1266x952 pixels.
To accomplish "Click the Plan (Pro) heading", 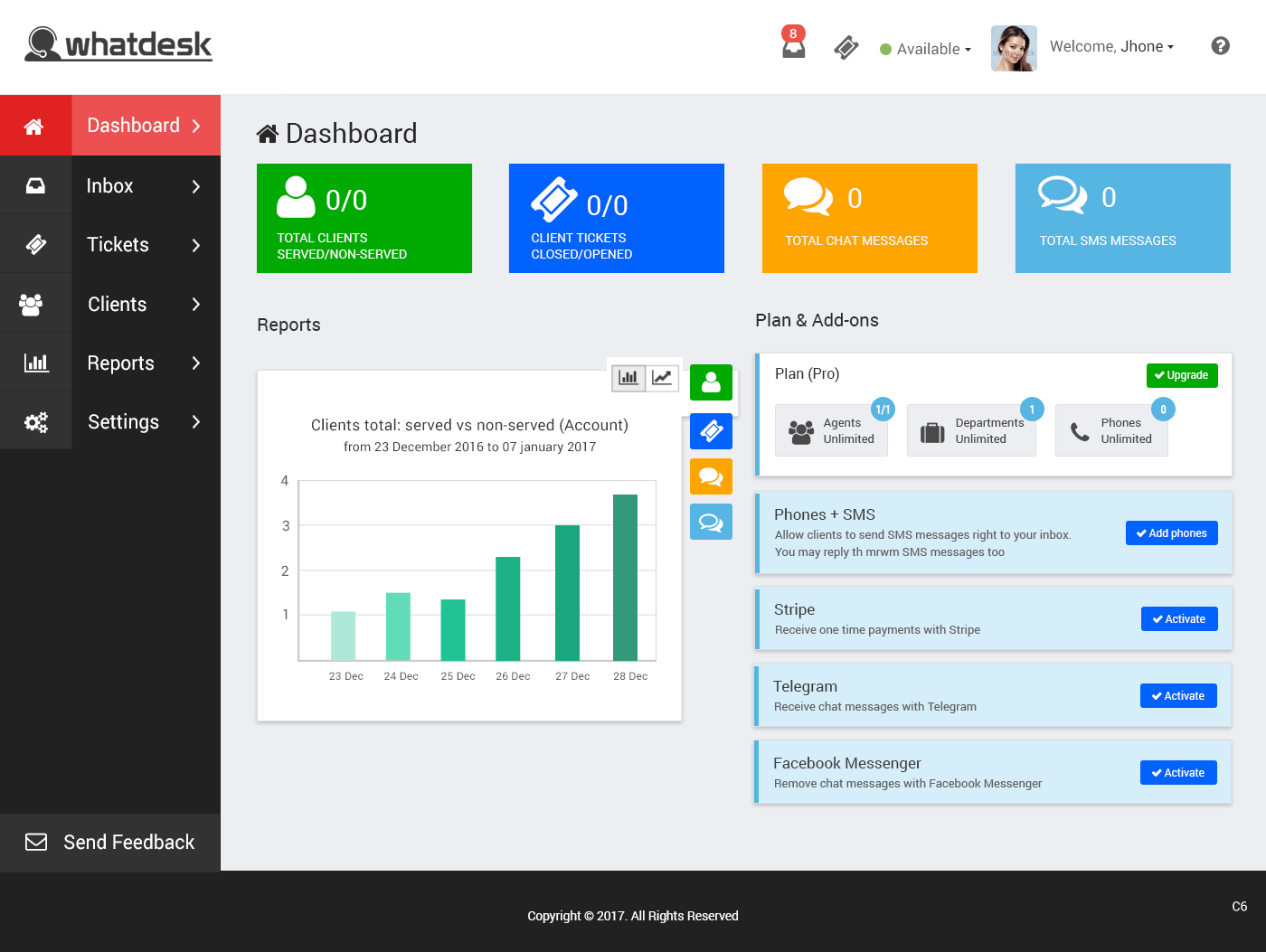I will click(x=807, y=374).
